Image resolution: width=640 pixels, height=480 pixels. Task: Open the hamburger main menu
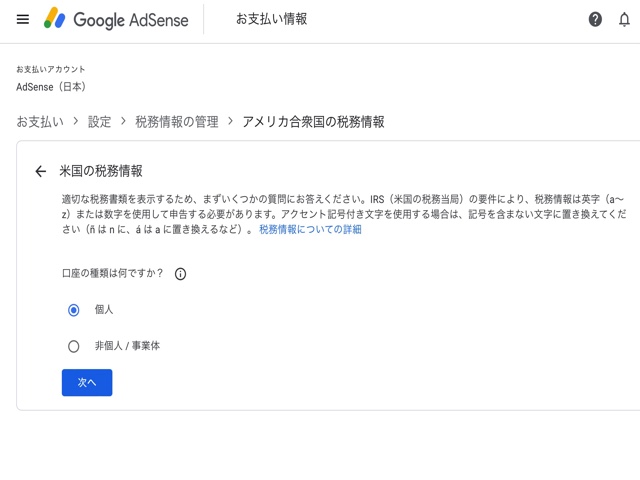coord(23,19)
